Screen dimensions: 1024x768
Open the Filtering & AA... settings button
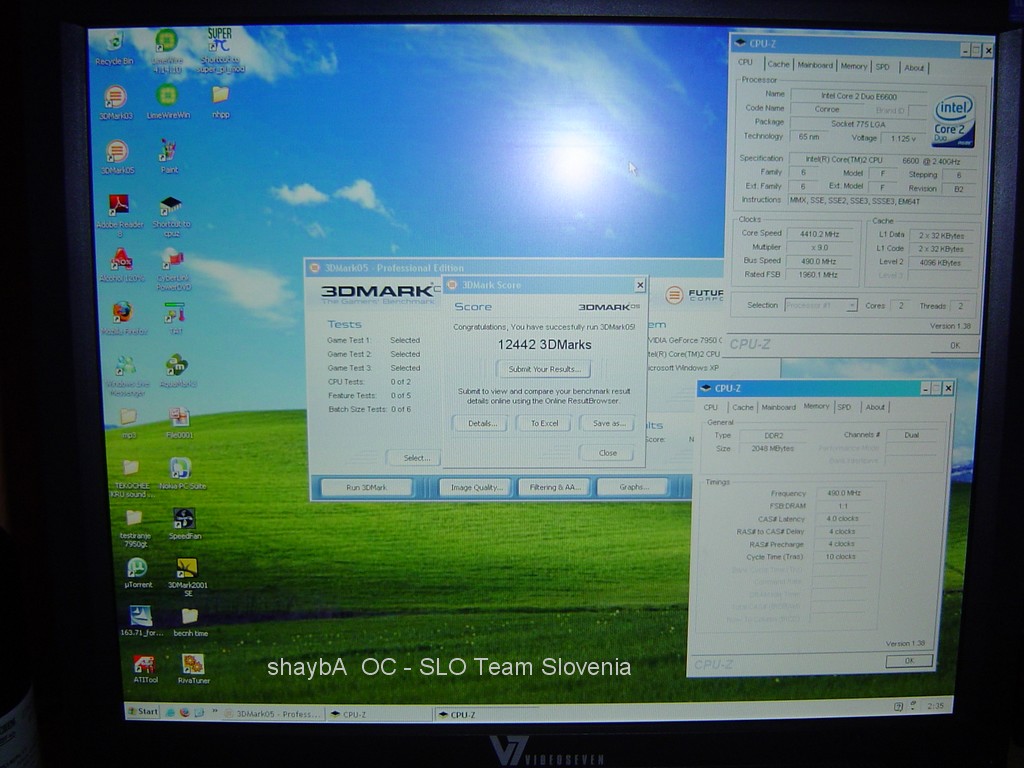[x=554, y=487]
